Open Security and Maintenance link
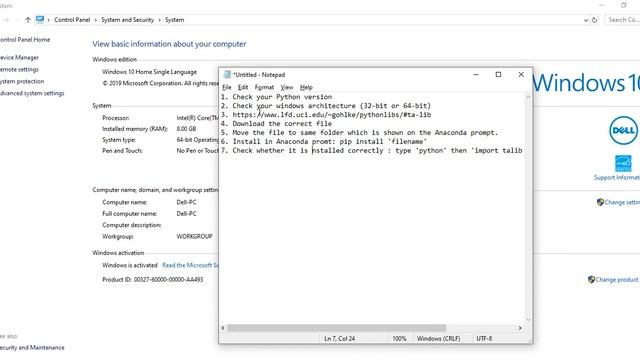The height and width of the screenshot is (360, 640). click(32, 348)
